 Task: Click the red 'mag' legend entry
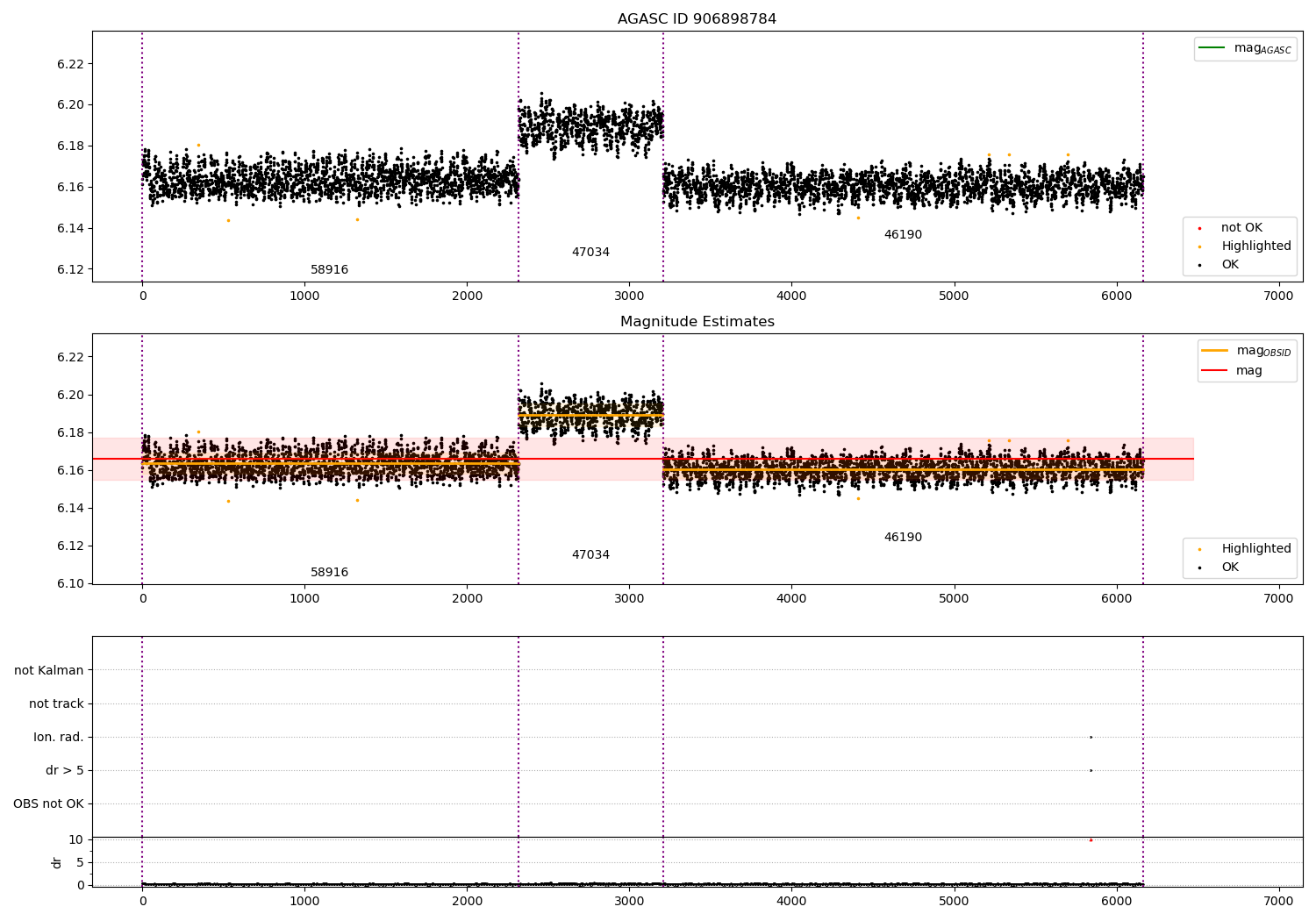1232,370
